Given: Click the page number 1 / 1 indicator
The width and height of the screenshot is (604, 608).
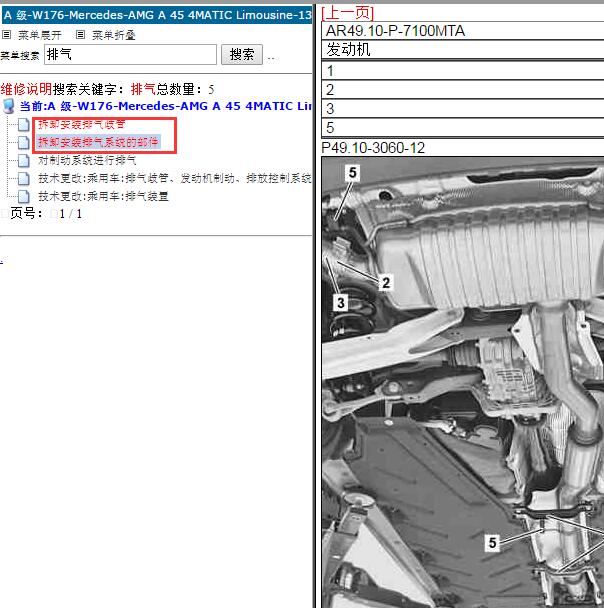Looking at the screenshot, I should [71, 214].
